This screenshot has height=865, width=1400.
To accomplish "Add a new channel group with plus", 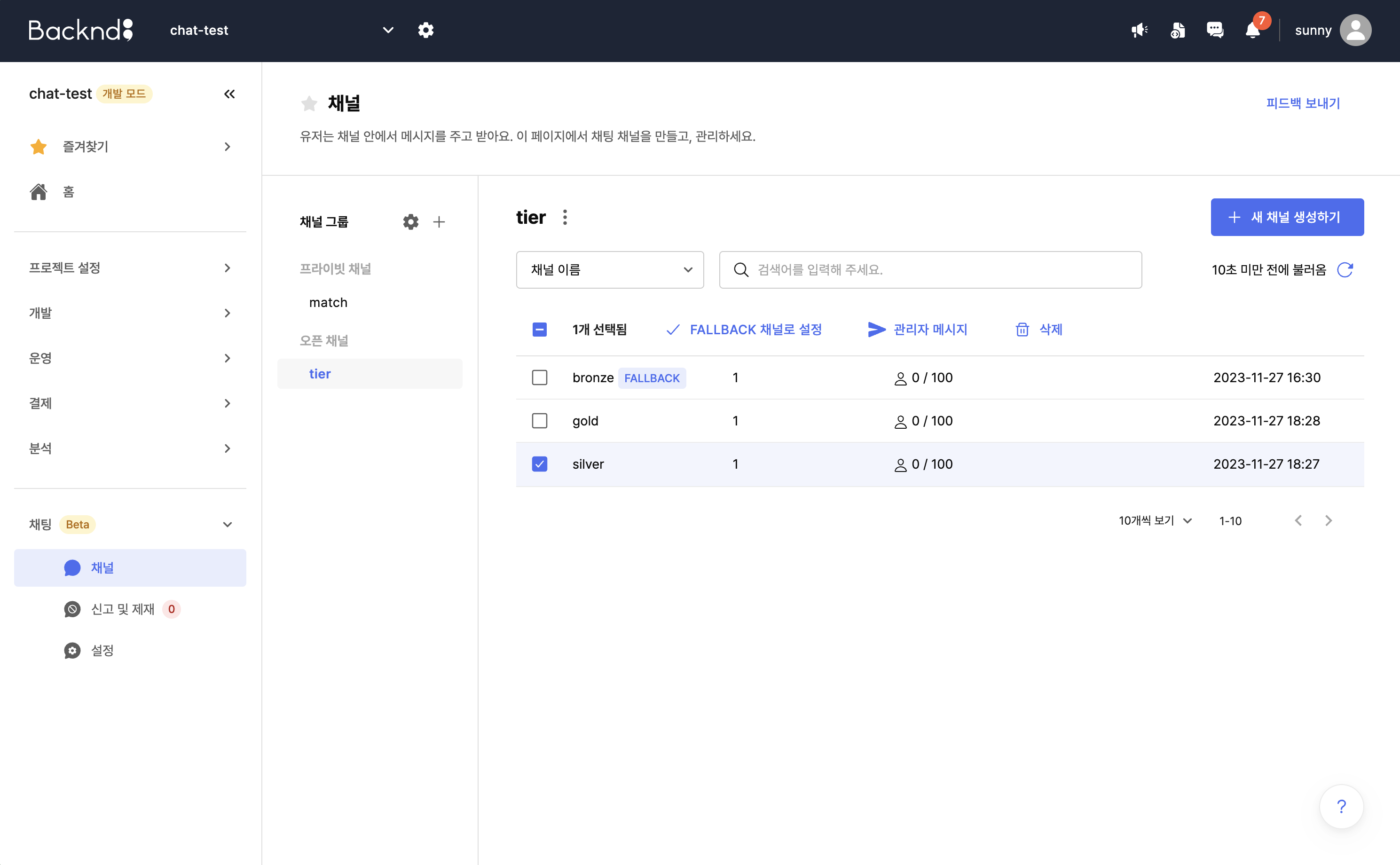I will 439,221.
